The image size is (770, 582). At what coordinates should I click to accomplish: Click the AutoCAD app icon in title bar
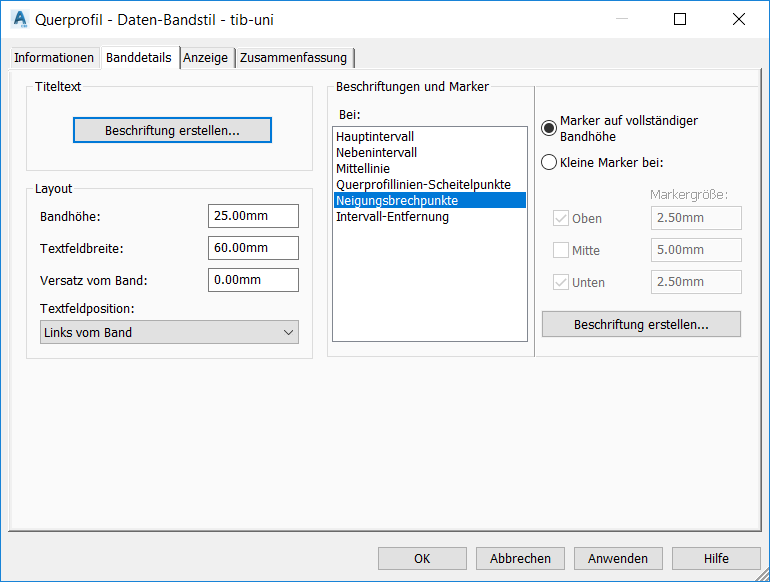pos(19,19)
